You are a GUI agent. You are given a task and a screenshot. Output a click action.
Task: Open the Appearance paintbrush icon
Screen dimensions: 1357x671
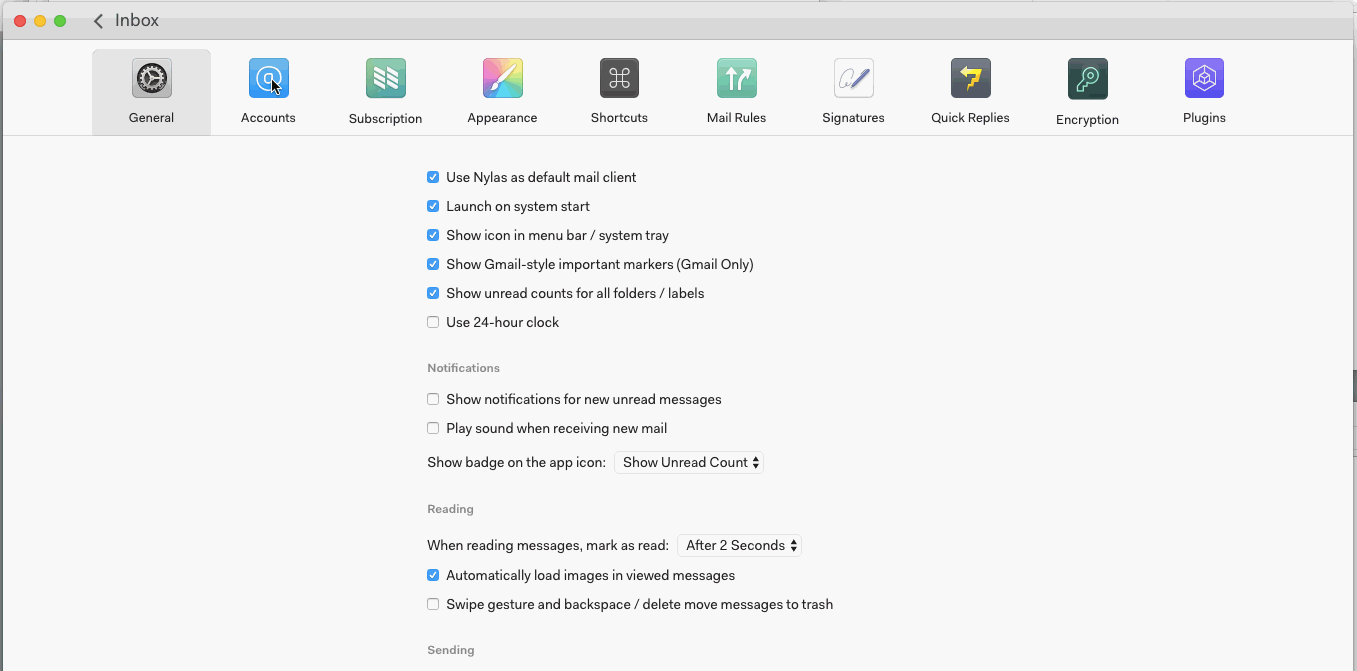[x=502, y=79]
